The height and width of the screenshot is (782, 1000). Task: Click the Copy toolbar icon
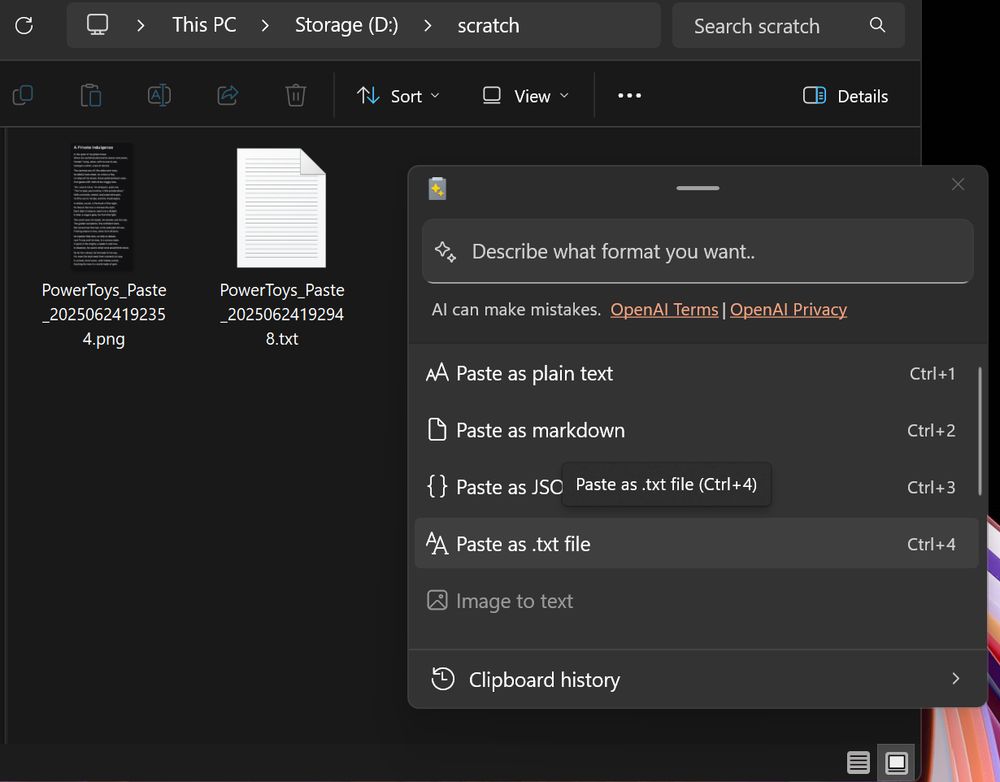tap(23, 96)
